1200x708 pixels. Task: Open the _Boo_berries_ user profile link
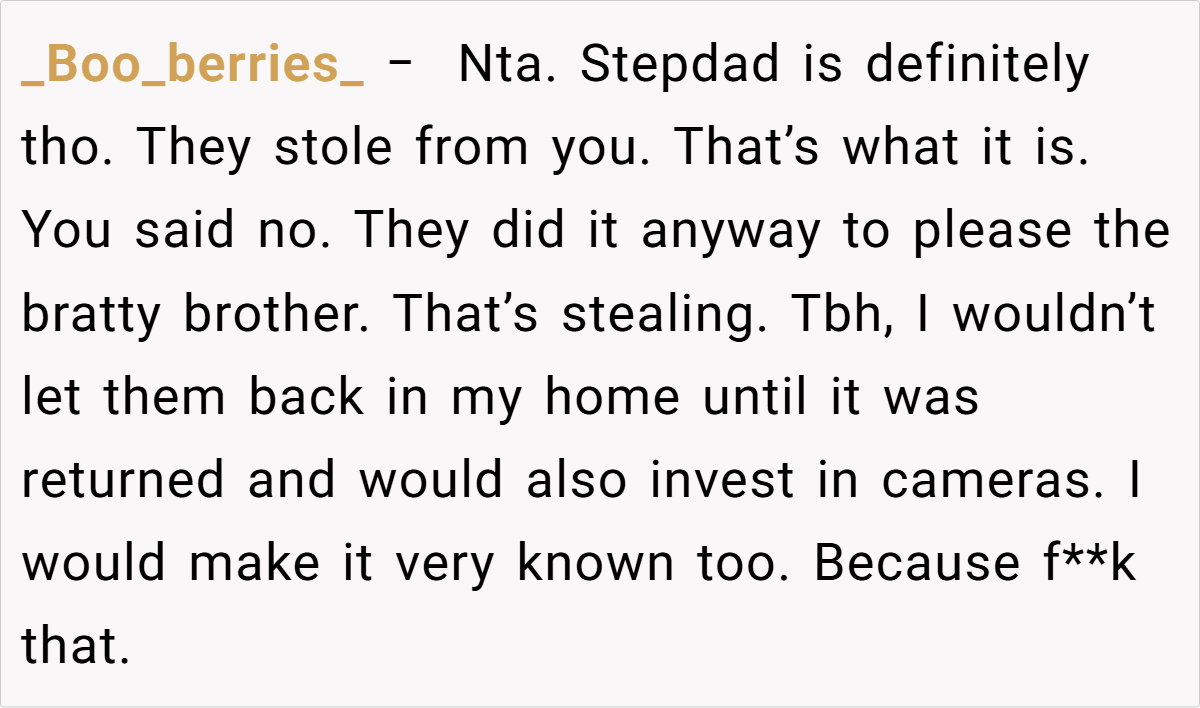(x=192, y=66)
